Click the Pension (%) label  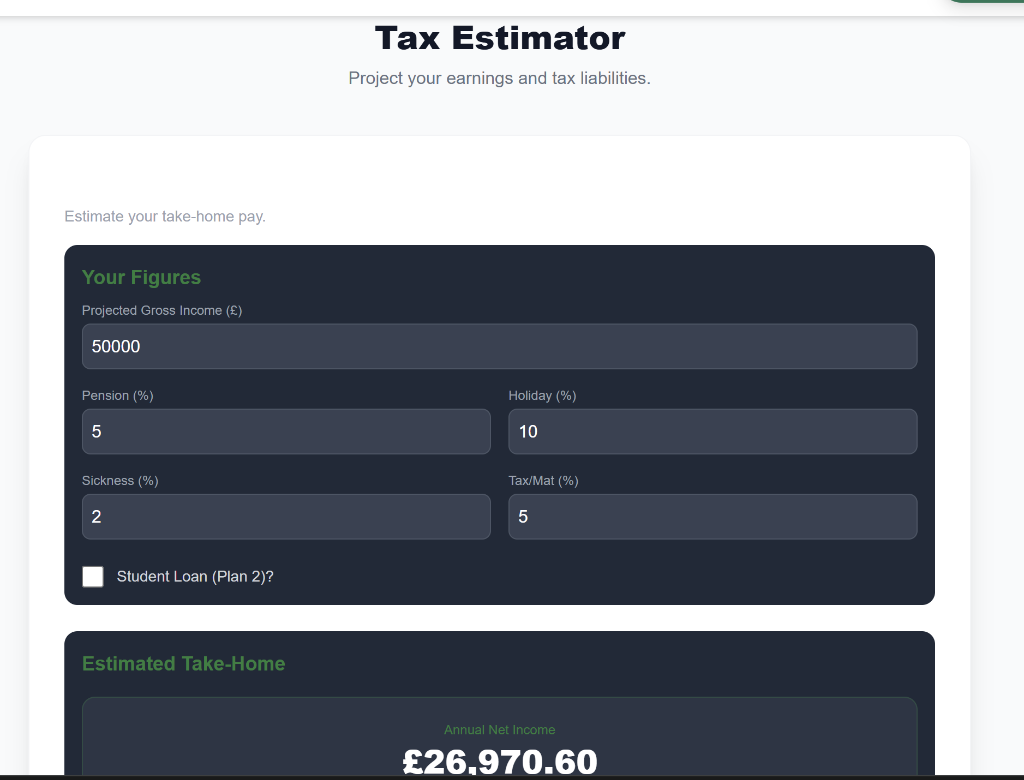117,395
